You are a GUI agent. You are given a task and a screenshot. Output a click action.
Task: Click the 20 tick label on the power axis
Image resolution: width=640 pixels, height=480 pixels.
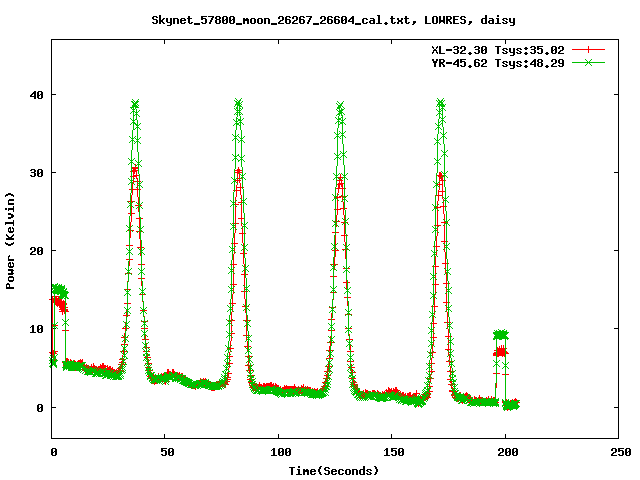click(36, 251)
